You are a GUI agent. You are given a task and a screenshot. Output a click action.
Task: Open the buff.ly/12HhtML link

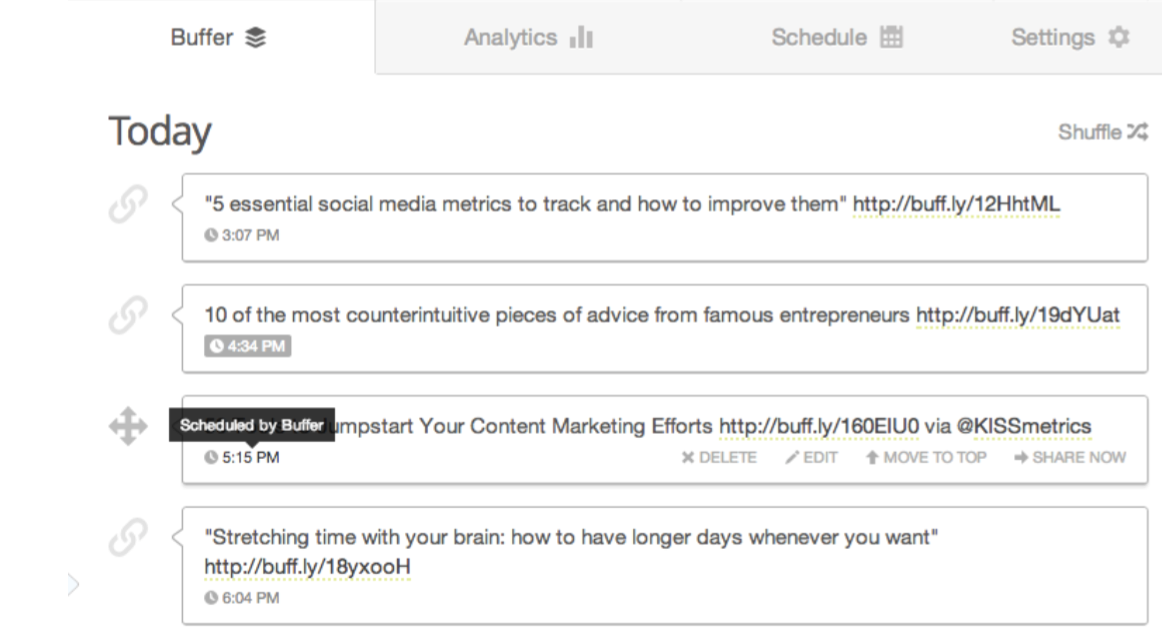click(956, 204)
